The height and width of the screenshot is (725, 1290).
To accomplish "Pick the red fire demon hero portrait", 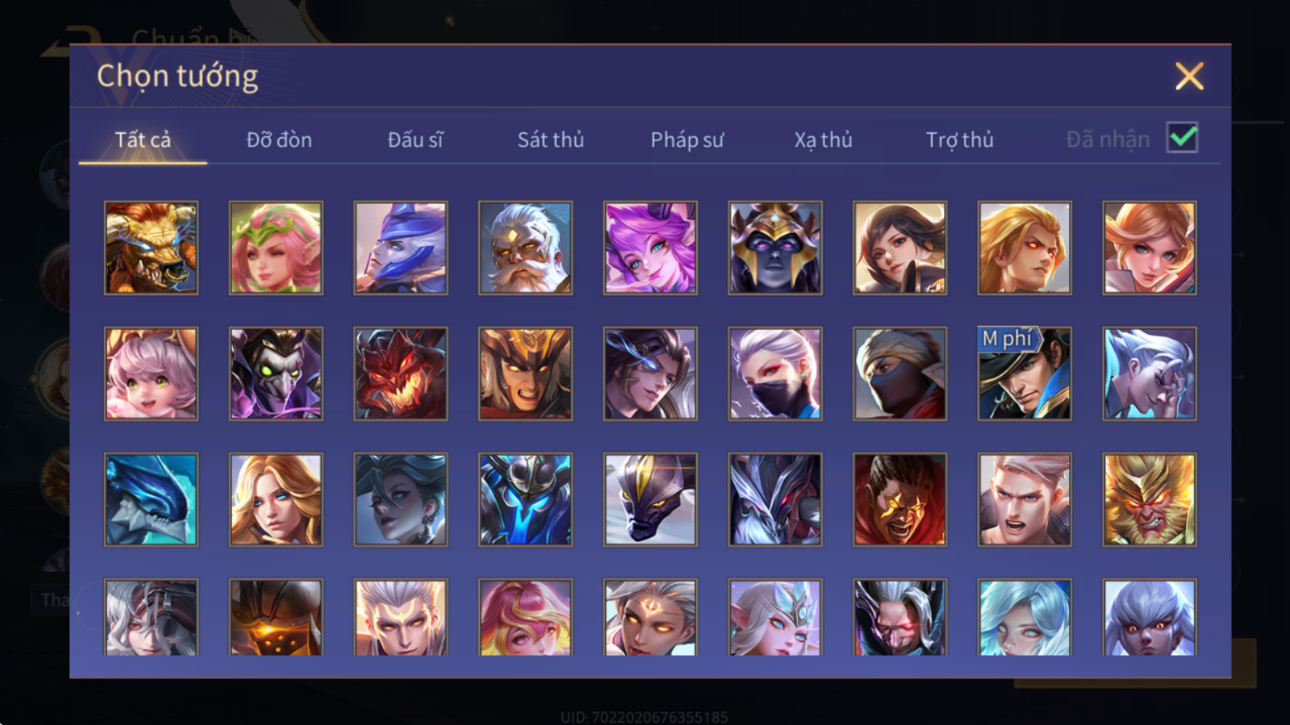I will (x=401, y=374).
